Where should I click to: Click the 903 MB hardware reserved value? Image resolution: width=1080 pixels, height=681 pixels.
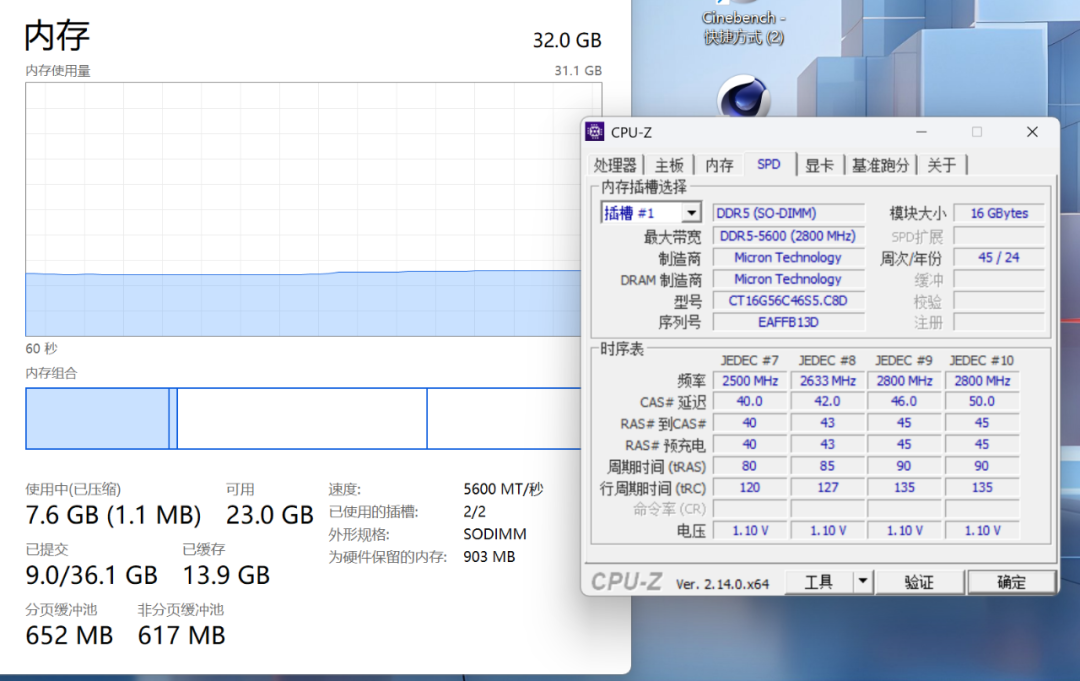pyautogui.click(x=489, y=556)
